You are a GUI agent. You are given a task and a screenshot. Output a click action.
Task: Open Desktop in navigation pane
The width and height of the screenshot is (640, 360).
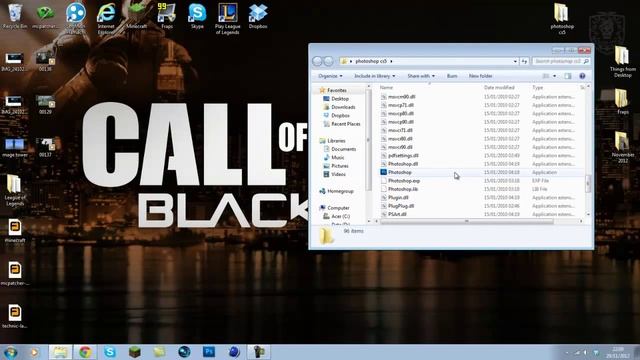click(340, 99)
